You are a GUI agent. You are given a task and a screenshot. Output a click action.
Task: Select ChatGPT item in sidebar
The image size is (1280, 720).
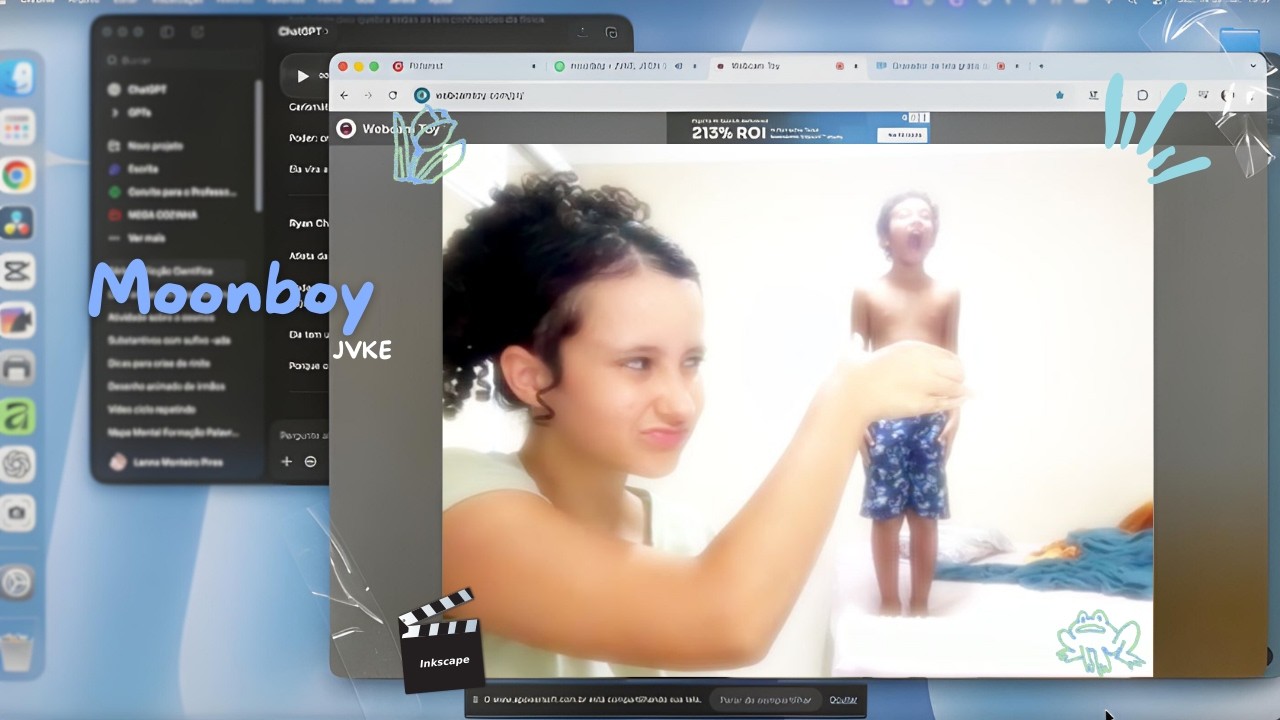coord(138,89)
